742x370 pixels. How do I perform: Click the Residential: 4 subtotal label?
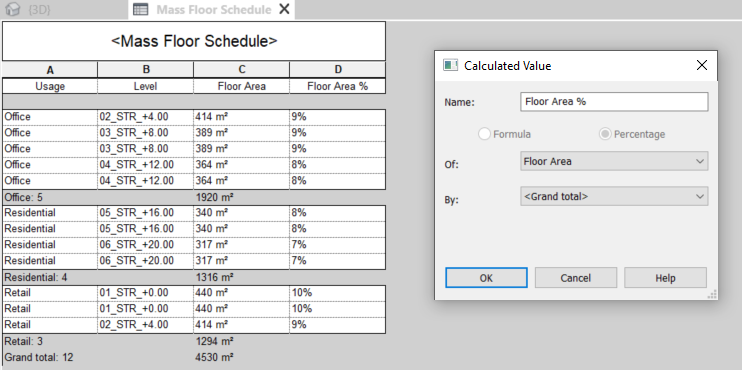(x=35, y=277)
